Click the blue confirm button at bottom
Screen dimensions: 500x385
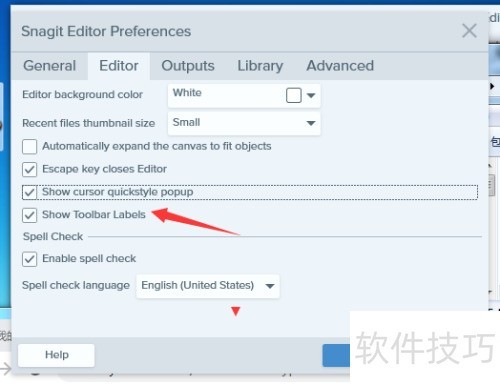(336, 355)
